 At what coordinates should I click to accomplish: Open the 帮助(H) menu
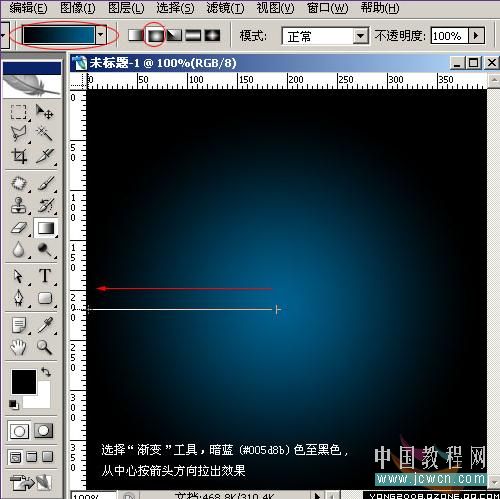[x=380, y=8]
